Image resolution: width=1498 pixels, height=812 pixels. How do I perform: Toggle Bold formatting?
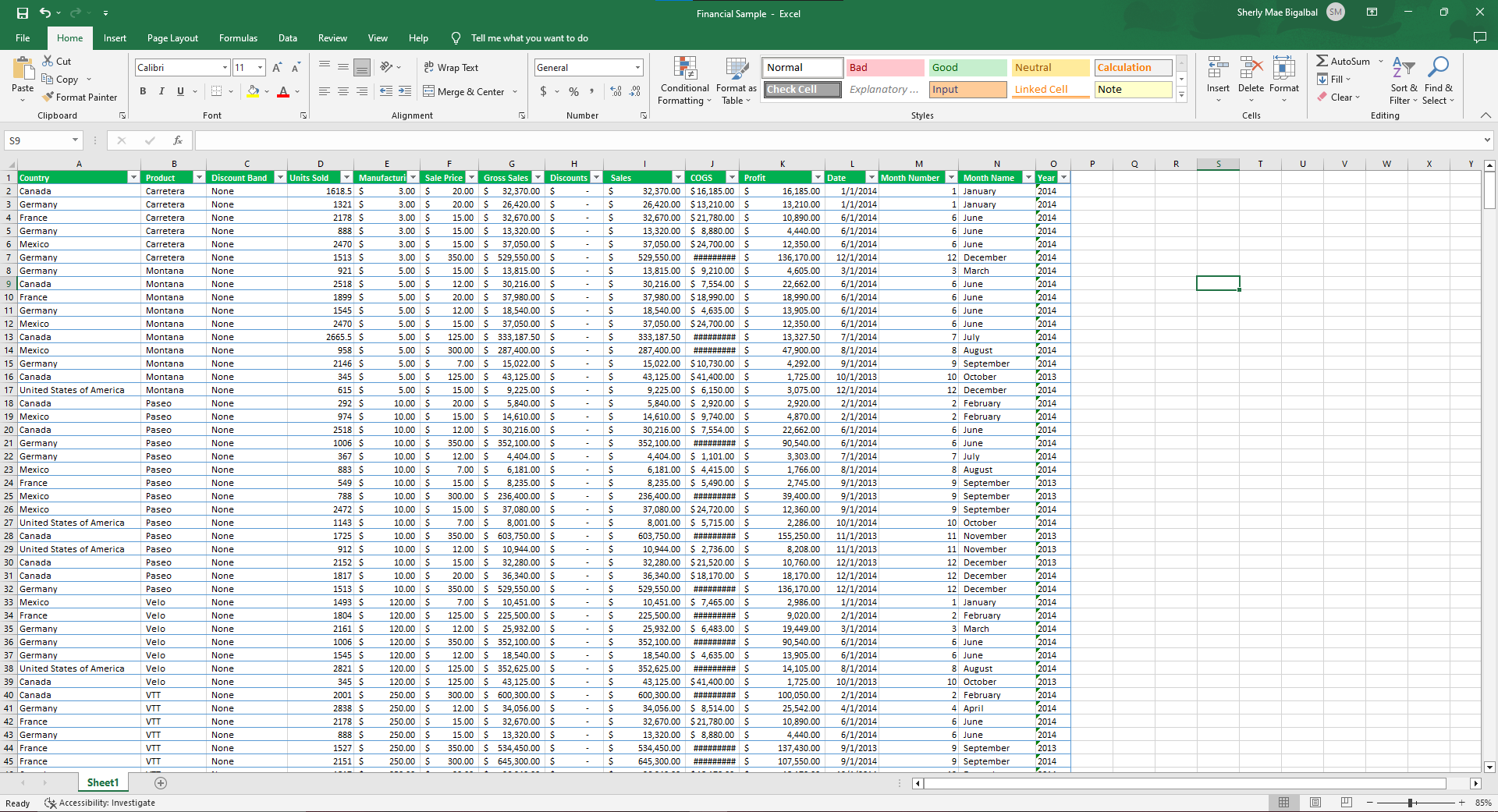click(x=143, y=91)
